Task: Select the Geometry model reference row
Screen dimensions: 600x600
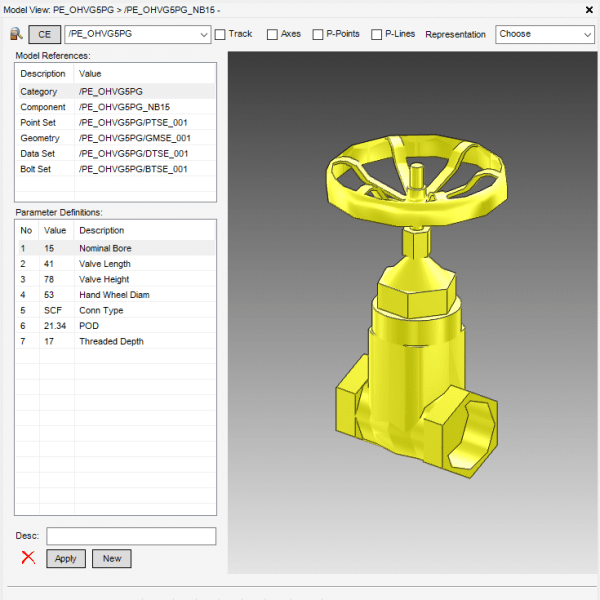Action: (x=115, y=138)
